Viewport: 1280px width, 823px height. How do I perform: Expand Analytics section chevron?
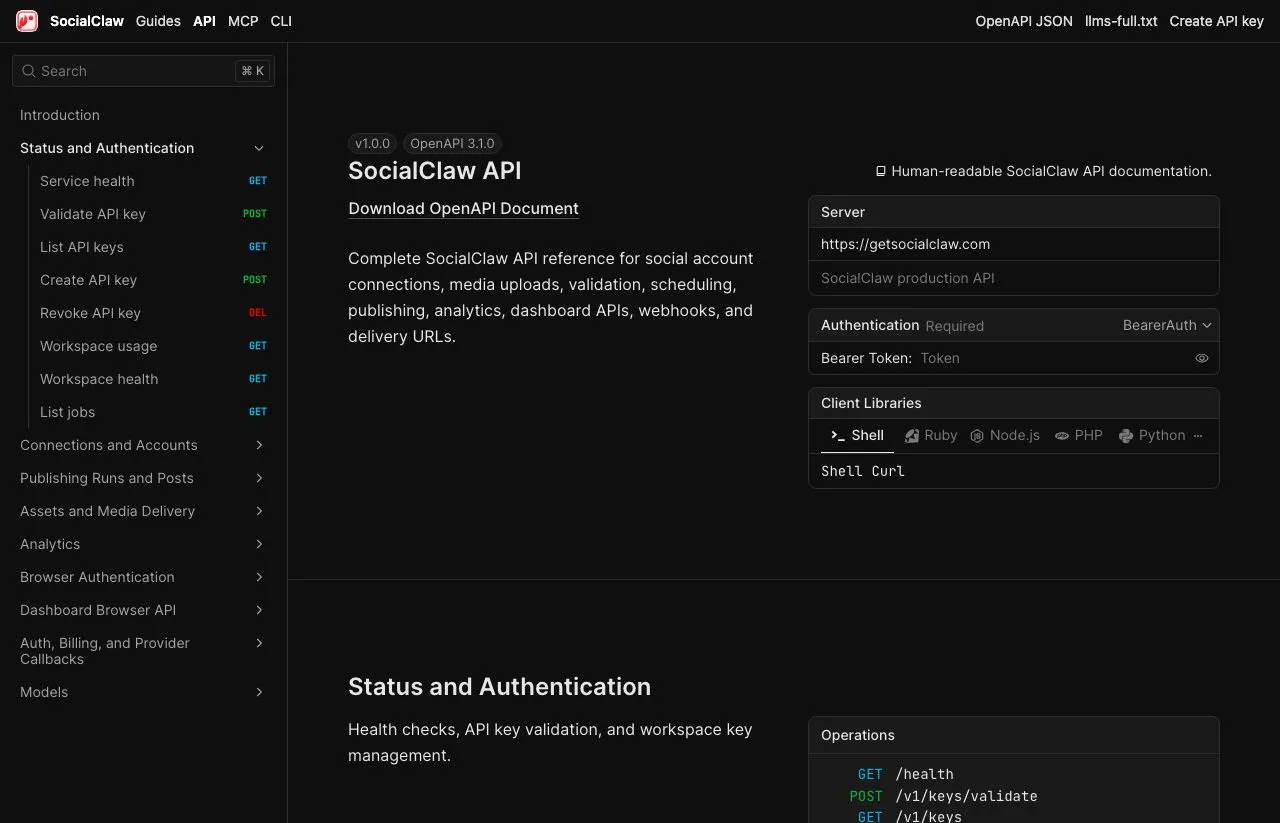click(x=259, y=544)
